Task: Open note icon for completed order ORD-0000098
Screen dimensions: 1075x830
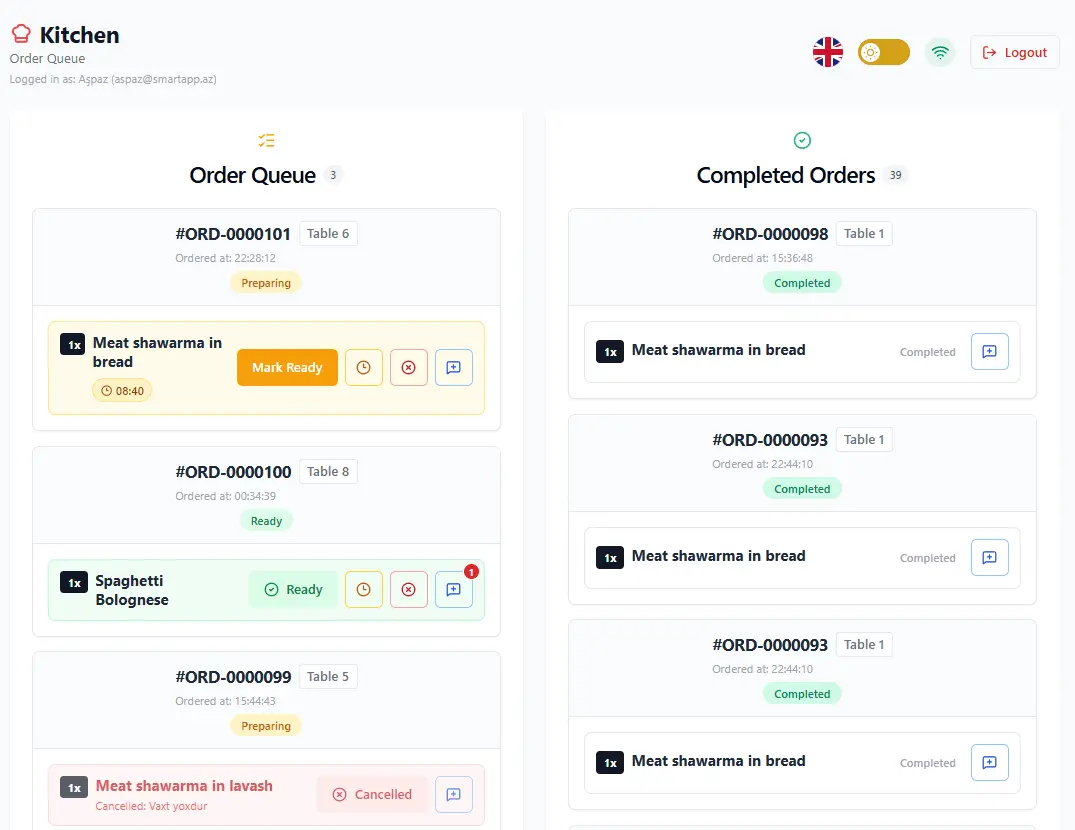Action: click(x=990, y=352)
